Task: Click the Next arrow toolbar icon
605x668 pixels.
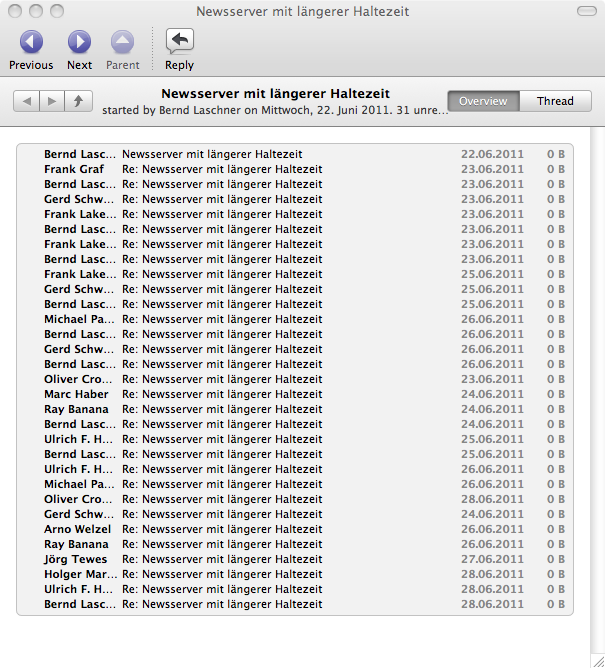Action: 79,42
